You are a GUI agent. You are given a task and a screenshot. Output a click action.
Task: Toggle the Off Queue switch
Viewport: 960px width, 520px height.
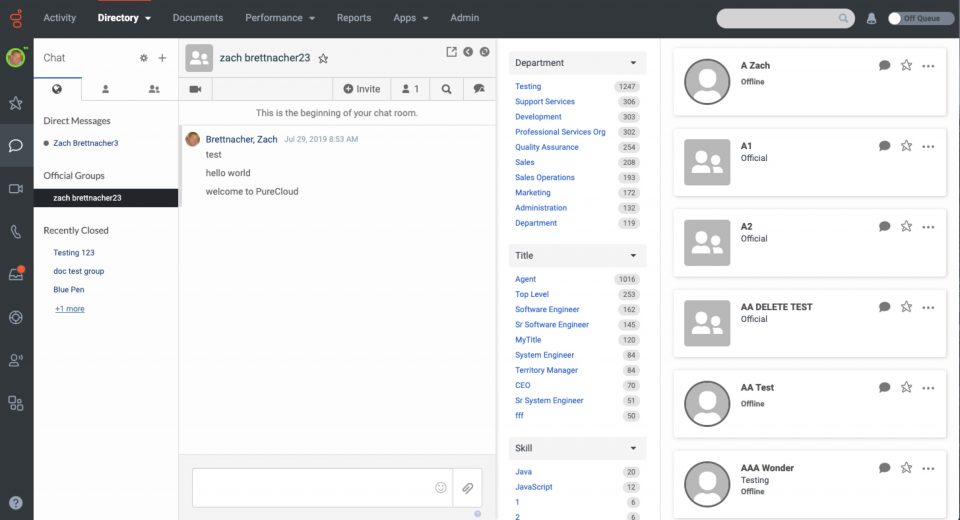coord(920,18)
